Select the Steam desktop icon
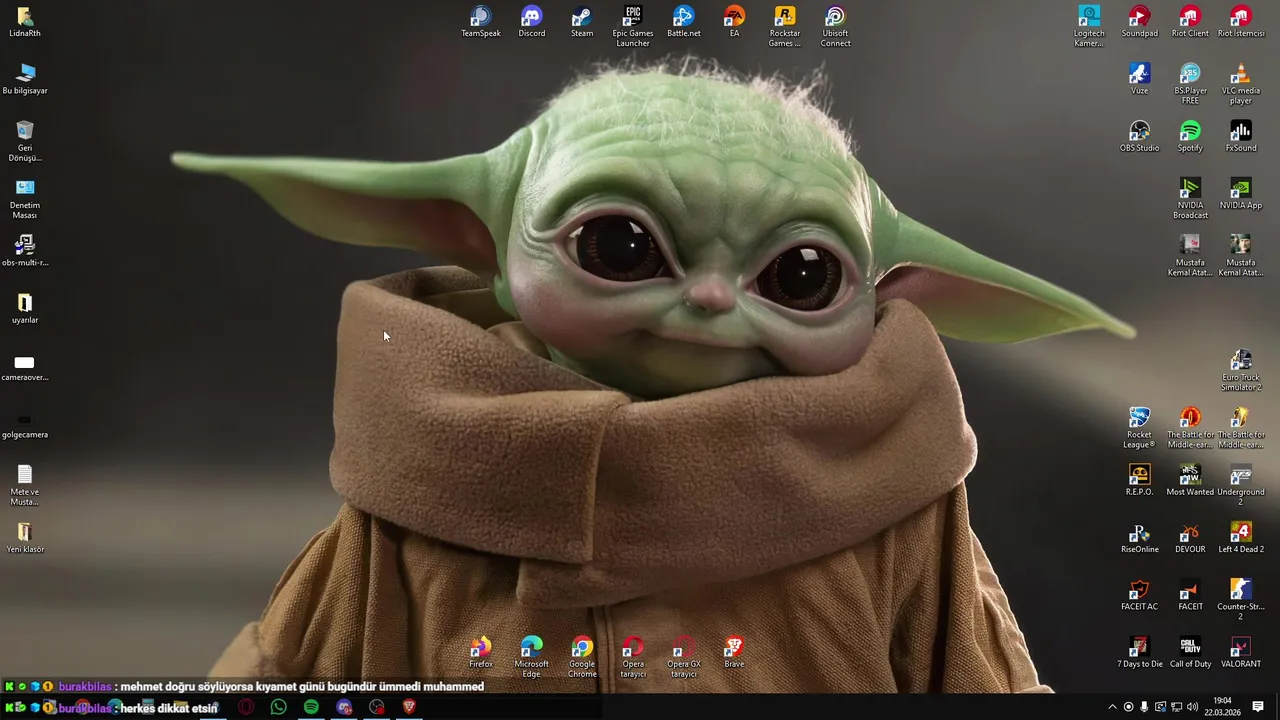The image size is (1280, 720). coord(582,22)
